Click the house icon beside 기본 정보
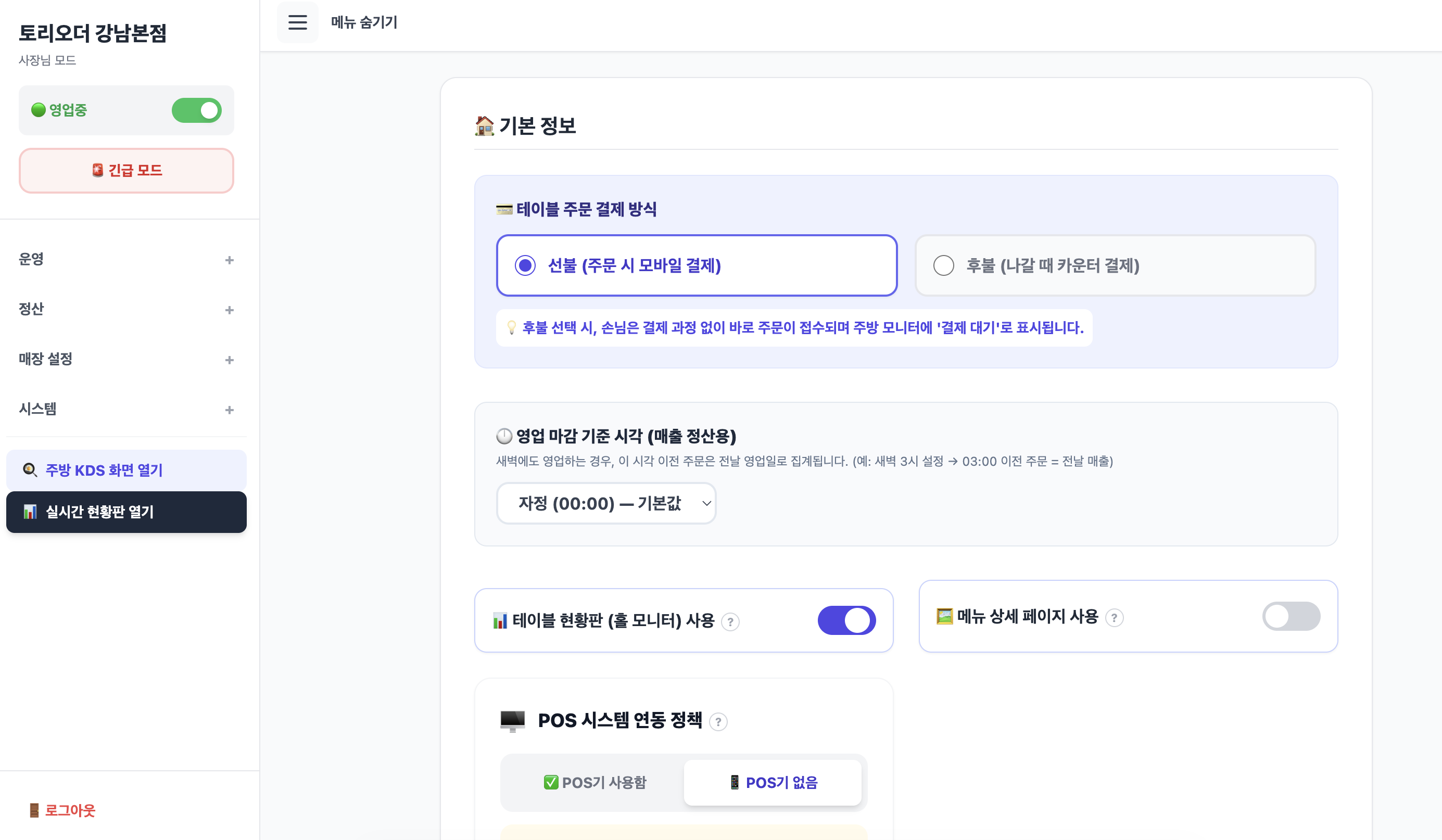This screenshot has height=840, width=1442. (484, 125)
